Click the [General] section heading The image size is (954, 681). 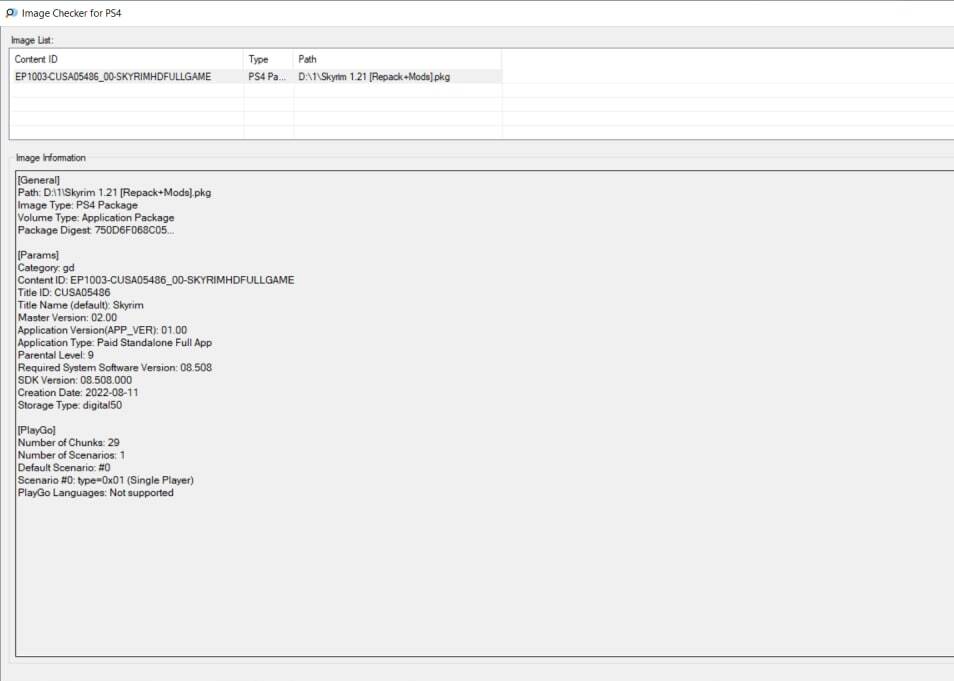(x=39, y=180)
